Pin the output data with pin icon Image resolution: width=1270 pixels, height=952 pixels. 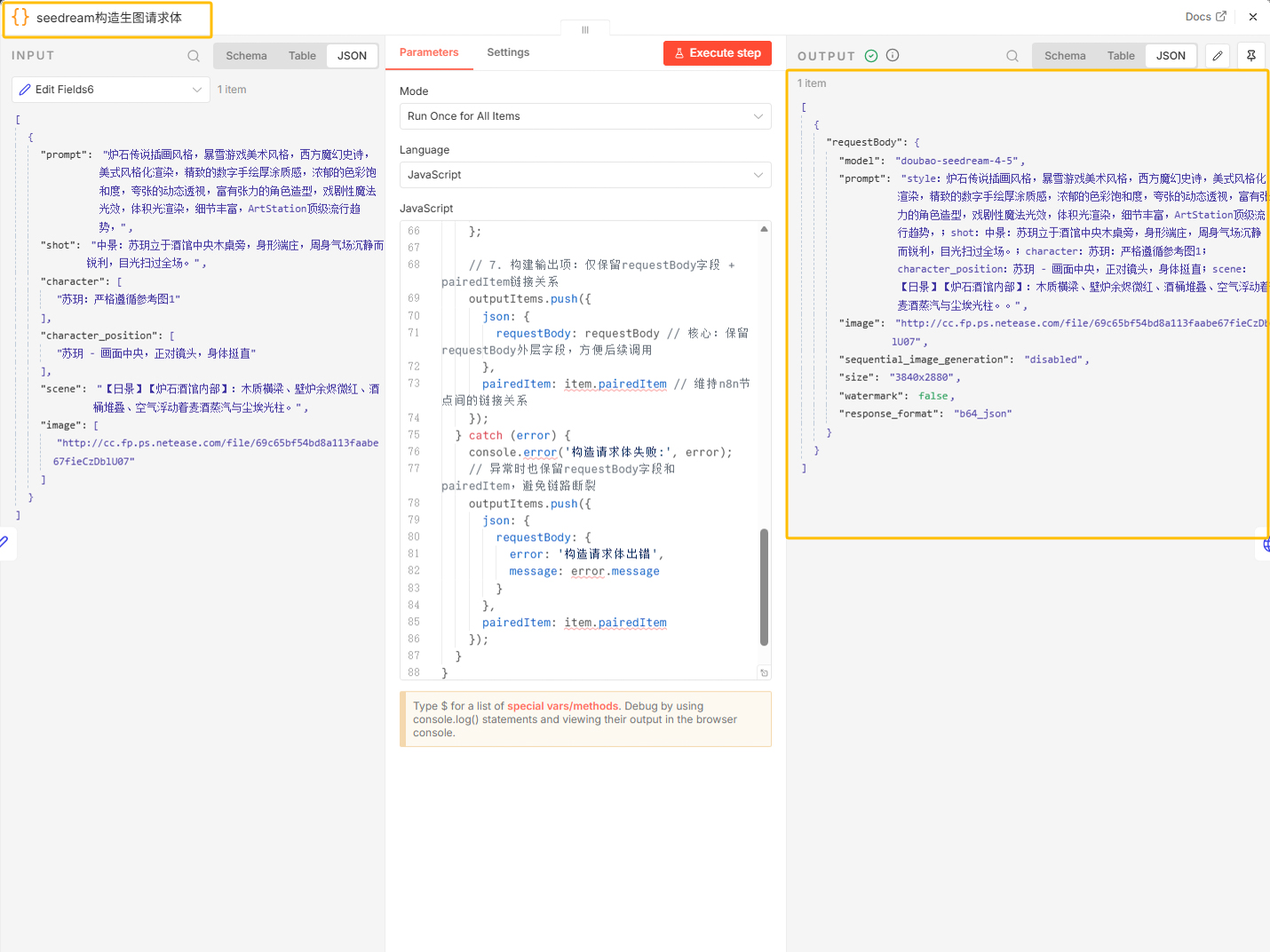click(x=1250, y=56)
